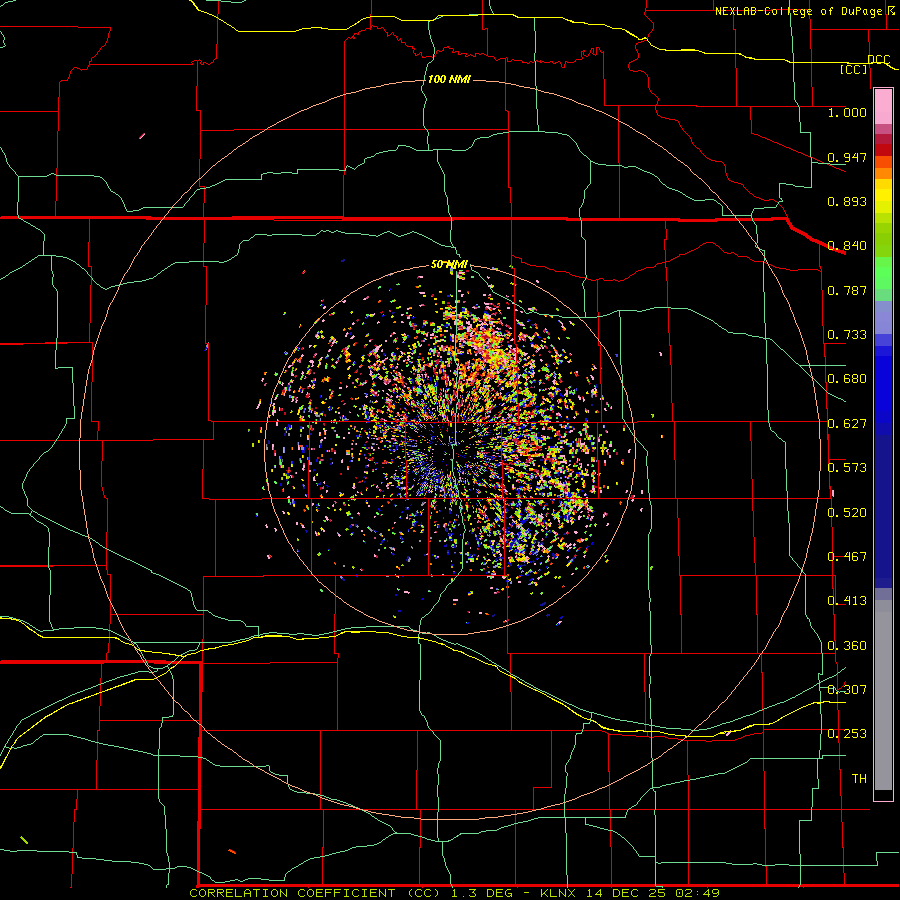The width and height of the screenshot is (900, 900).
Task: Select the 0.893 legend value
Action: (847, 201)
